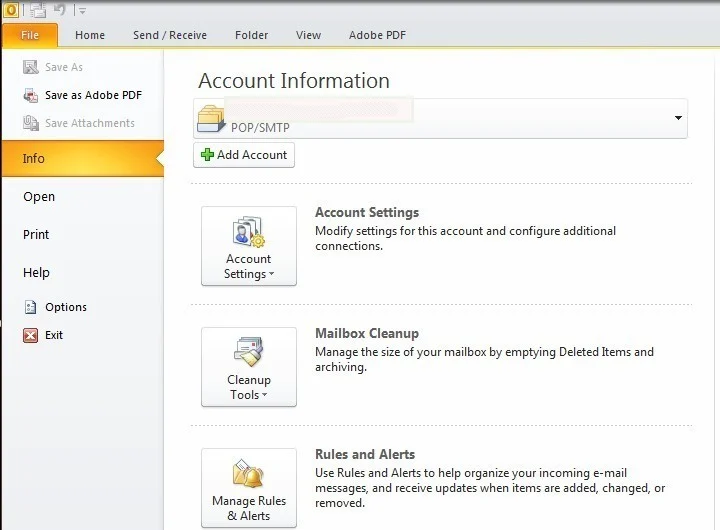
Task: Click the Cleanup Tools broom icon
Action: [x=248, y=352]
